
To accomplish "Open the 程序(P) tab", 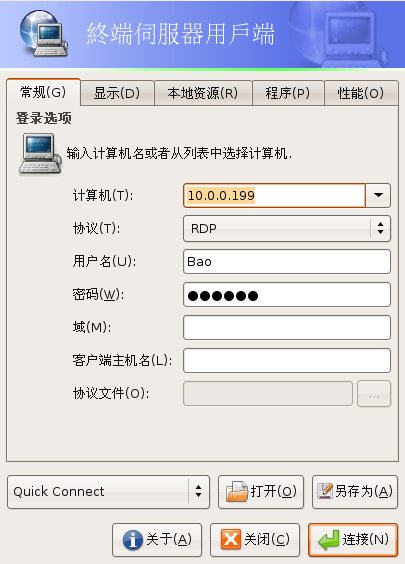I will coord(288,93).
